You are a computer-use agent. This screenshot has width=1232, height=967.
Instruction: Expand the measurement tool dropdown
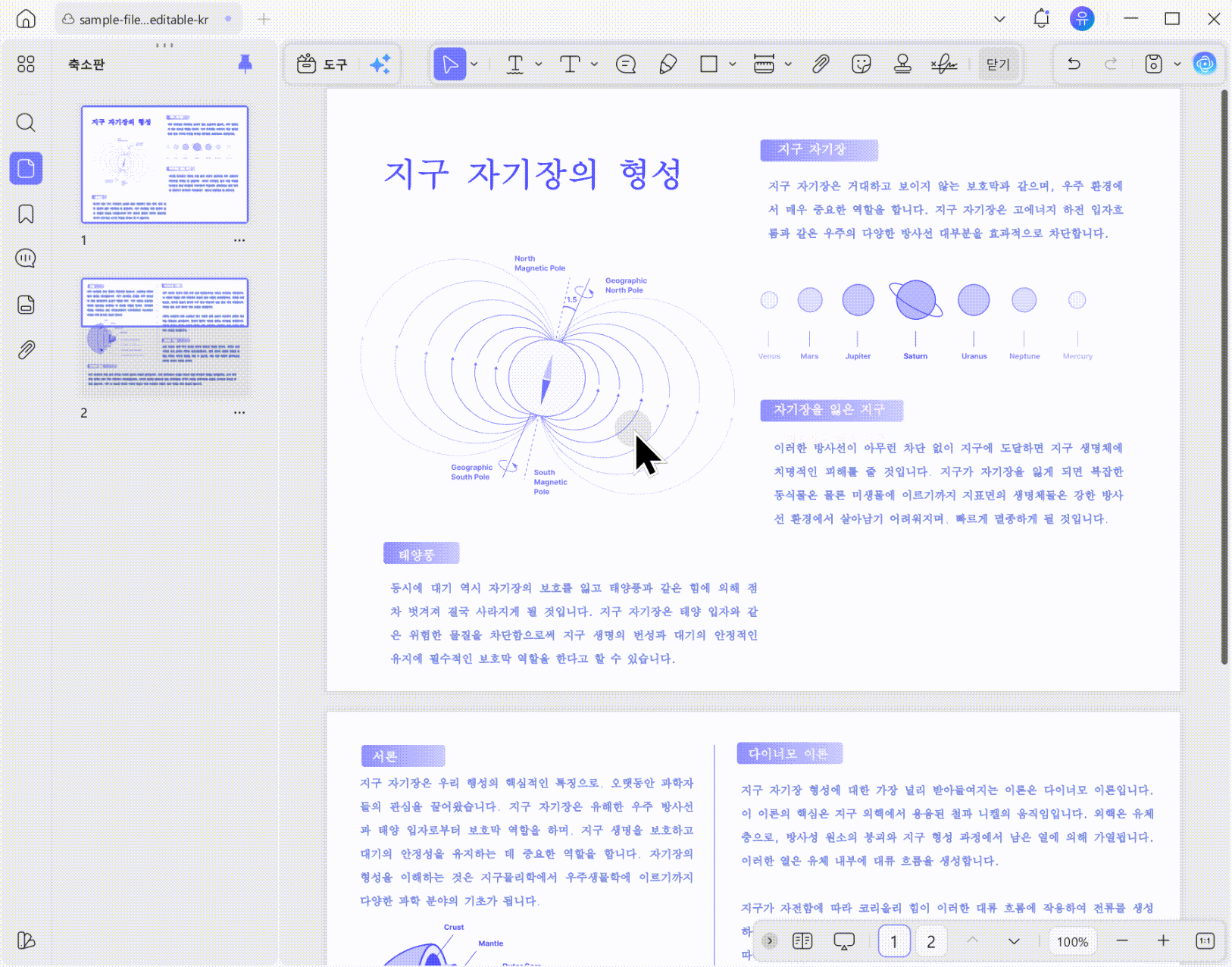coord(788,64)
